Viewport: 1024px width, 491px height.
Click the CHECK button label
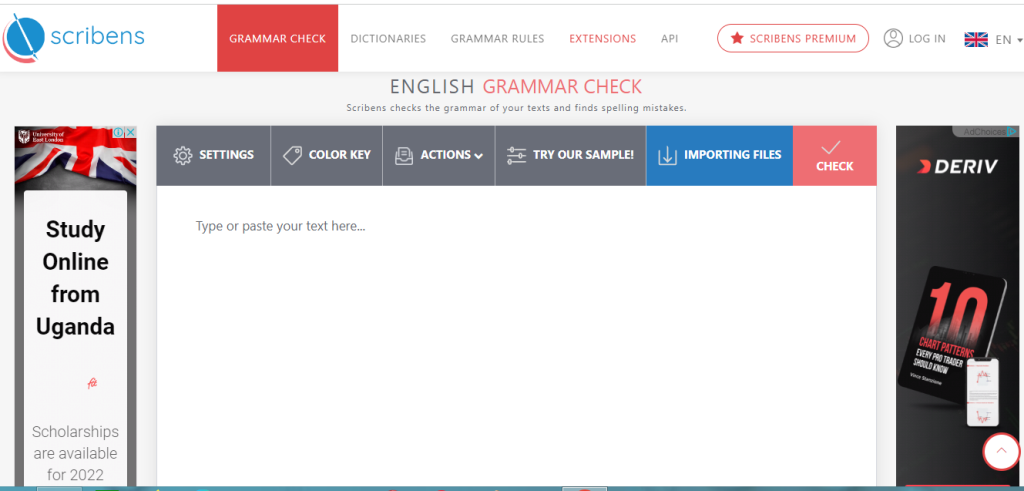pos(835,166)
